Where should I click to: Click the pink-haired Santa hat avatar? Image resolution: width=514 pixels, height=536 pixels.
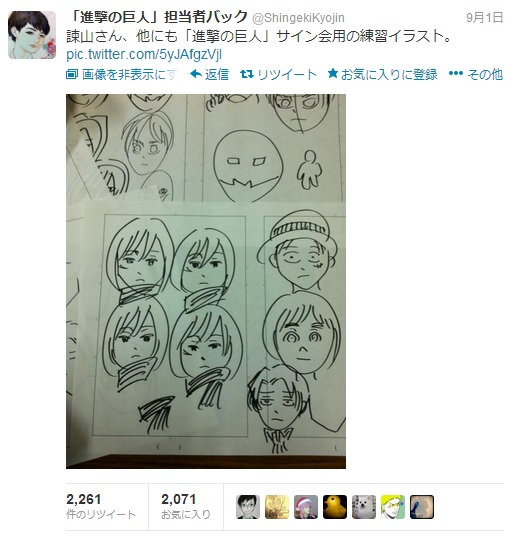(306, 507)
